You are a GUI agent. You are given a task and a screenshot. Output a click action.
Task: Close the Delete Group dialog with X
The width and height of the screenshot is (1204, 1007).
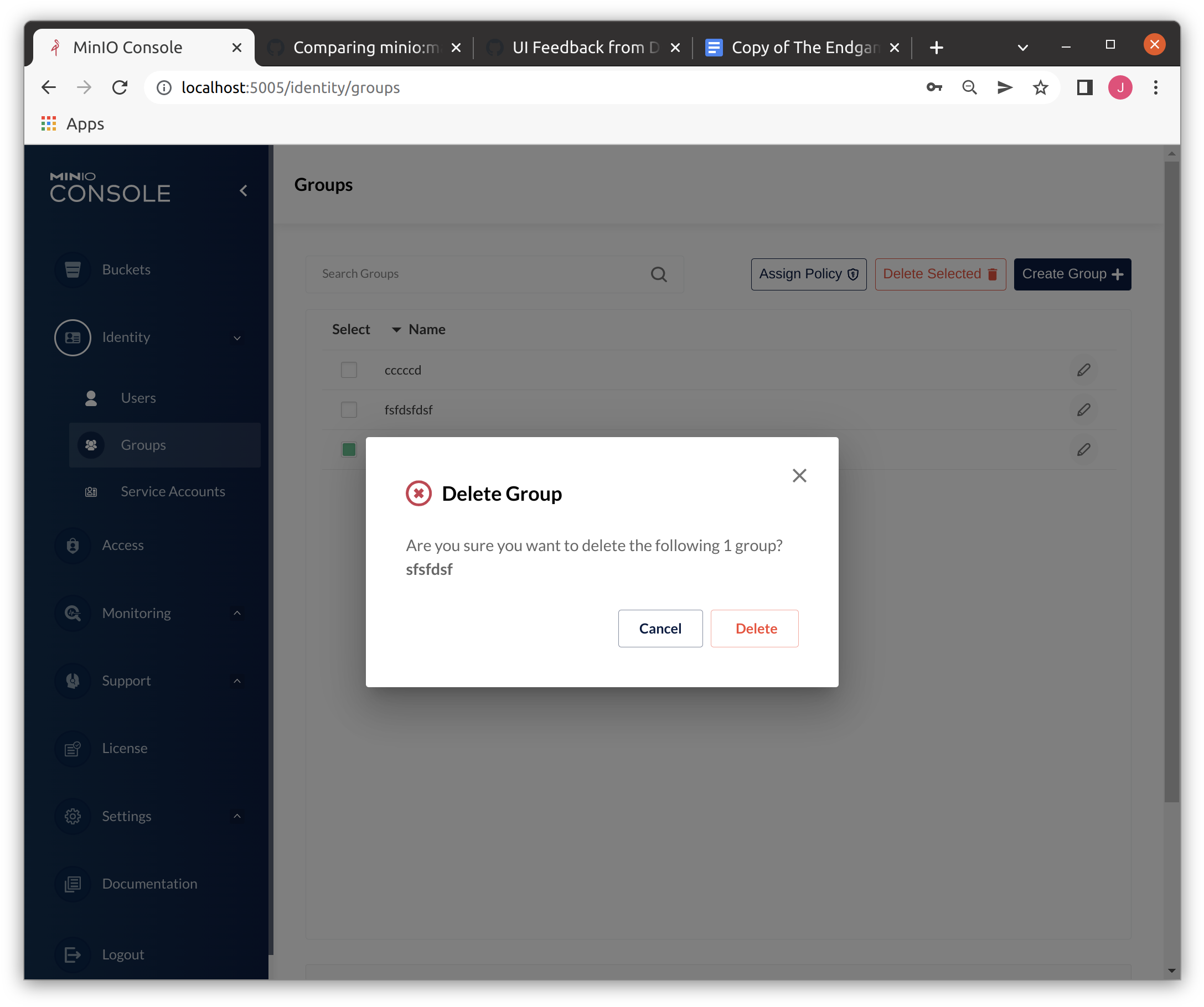pyautogui.click(x=799, y=475)
